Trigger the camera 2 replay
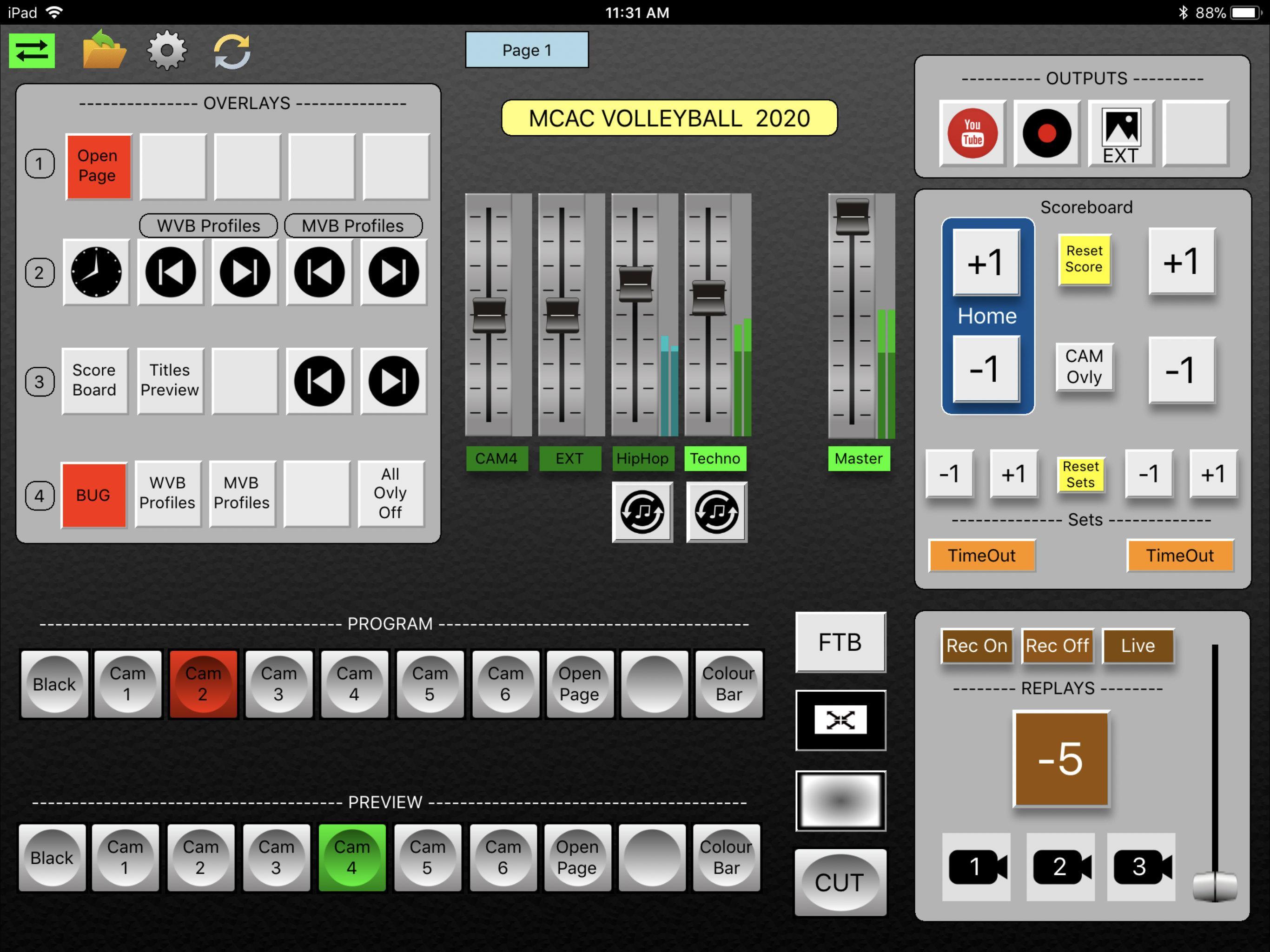 [x=1059, y=867]
